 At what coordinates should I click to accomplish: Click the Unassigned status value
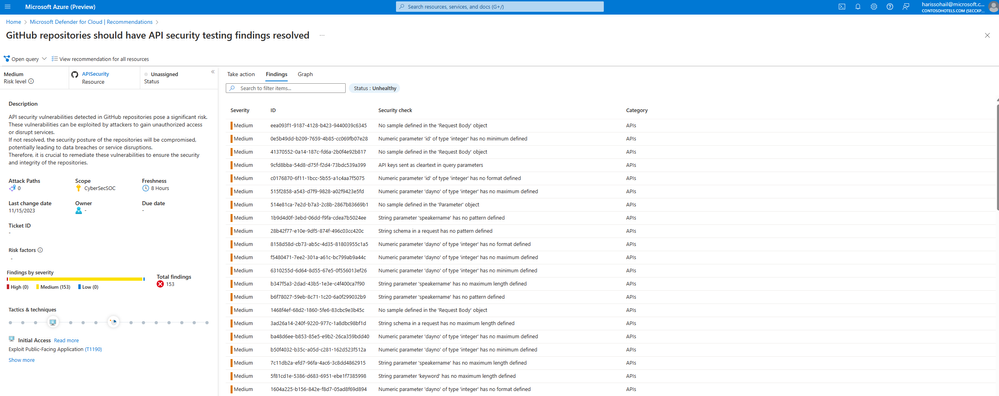pyautogui.click(x=164, y=74)
